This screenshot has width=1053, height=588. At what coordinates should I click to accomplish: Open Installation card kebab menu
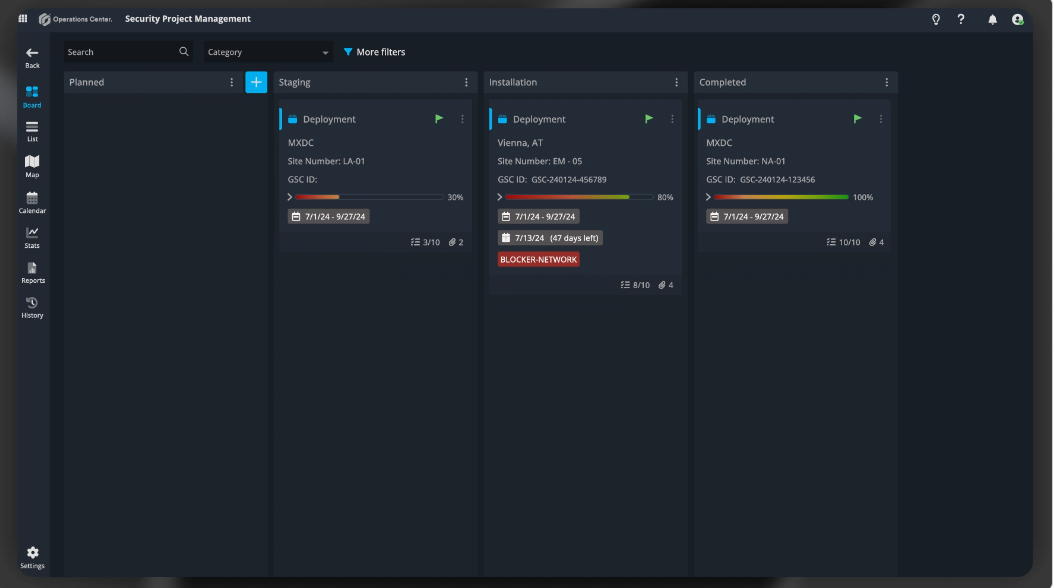pos(672,119)
